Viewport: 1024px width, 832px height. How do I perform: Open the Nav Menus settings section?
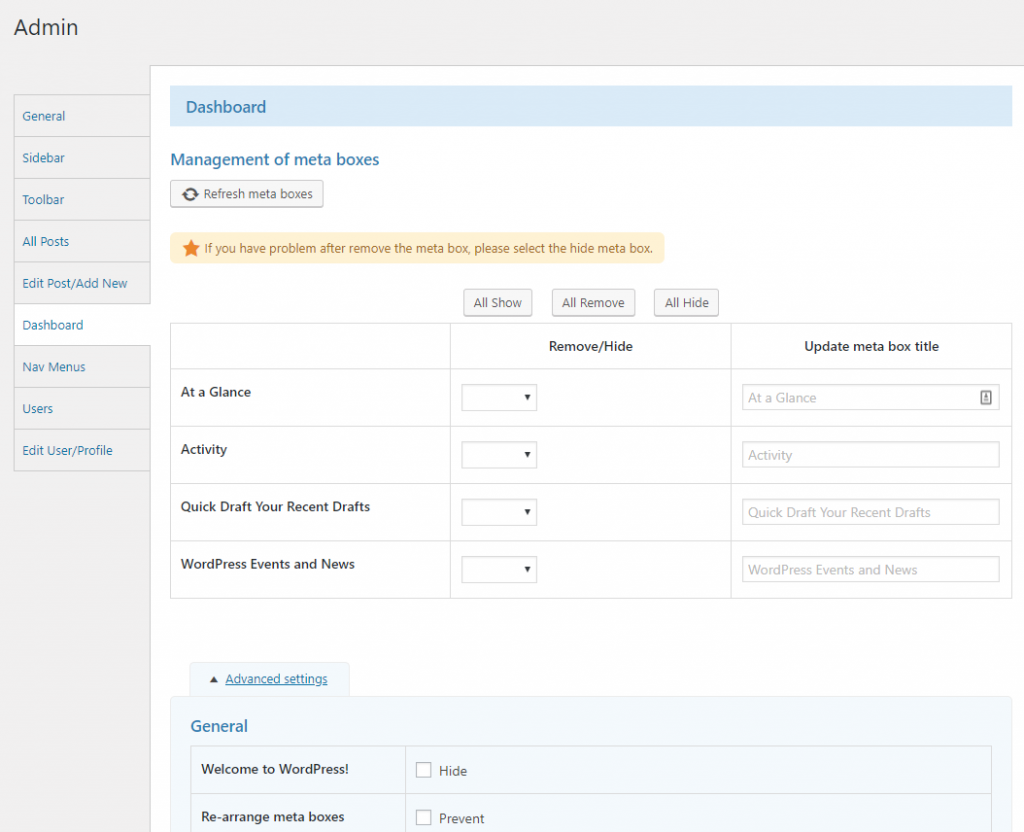click(x=54, y=366)
